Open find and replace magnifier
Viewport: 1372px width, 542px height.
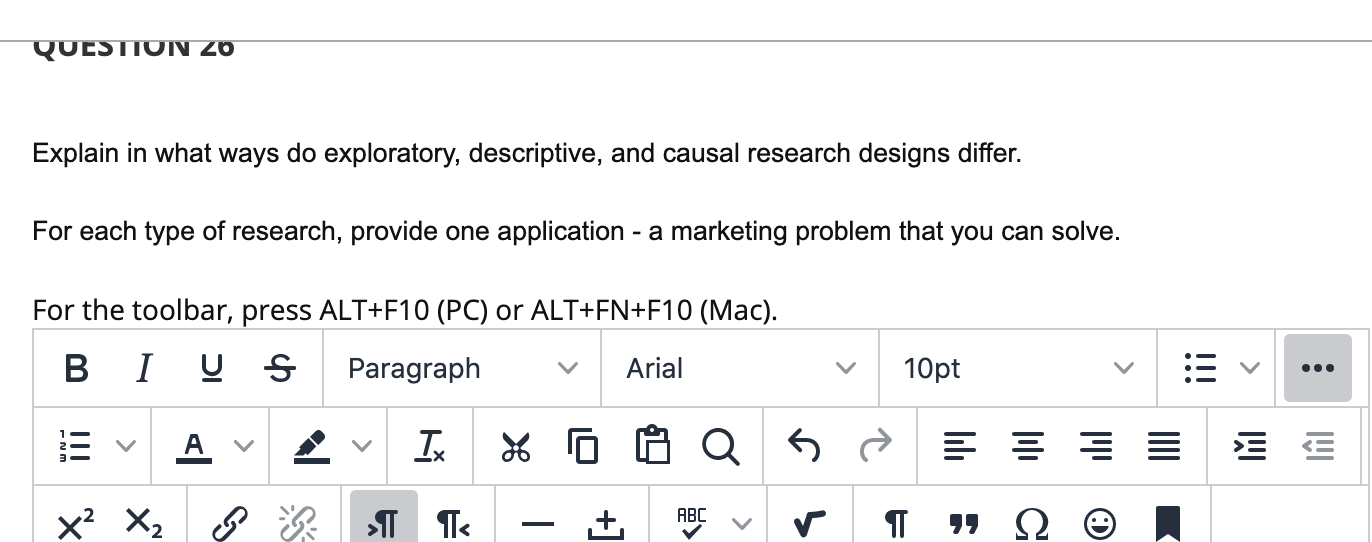[x=720, y=447]
